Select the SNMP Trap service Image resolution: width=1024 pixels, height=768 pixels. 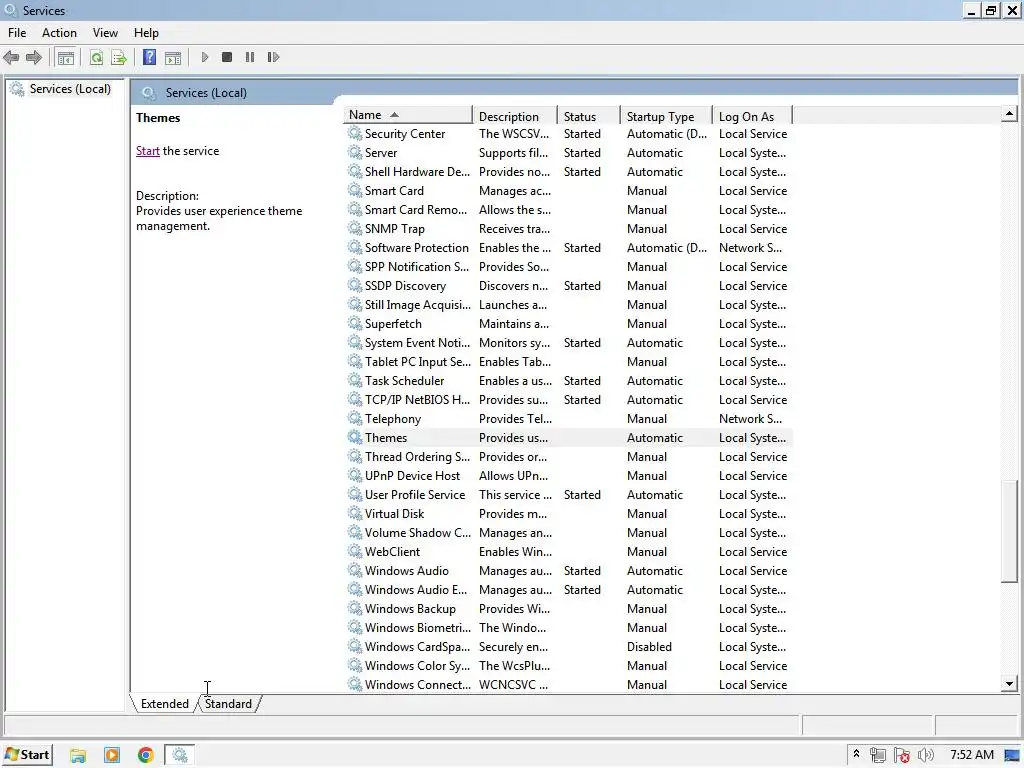(x=568, y=229)
